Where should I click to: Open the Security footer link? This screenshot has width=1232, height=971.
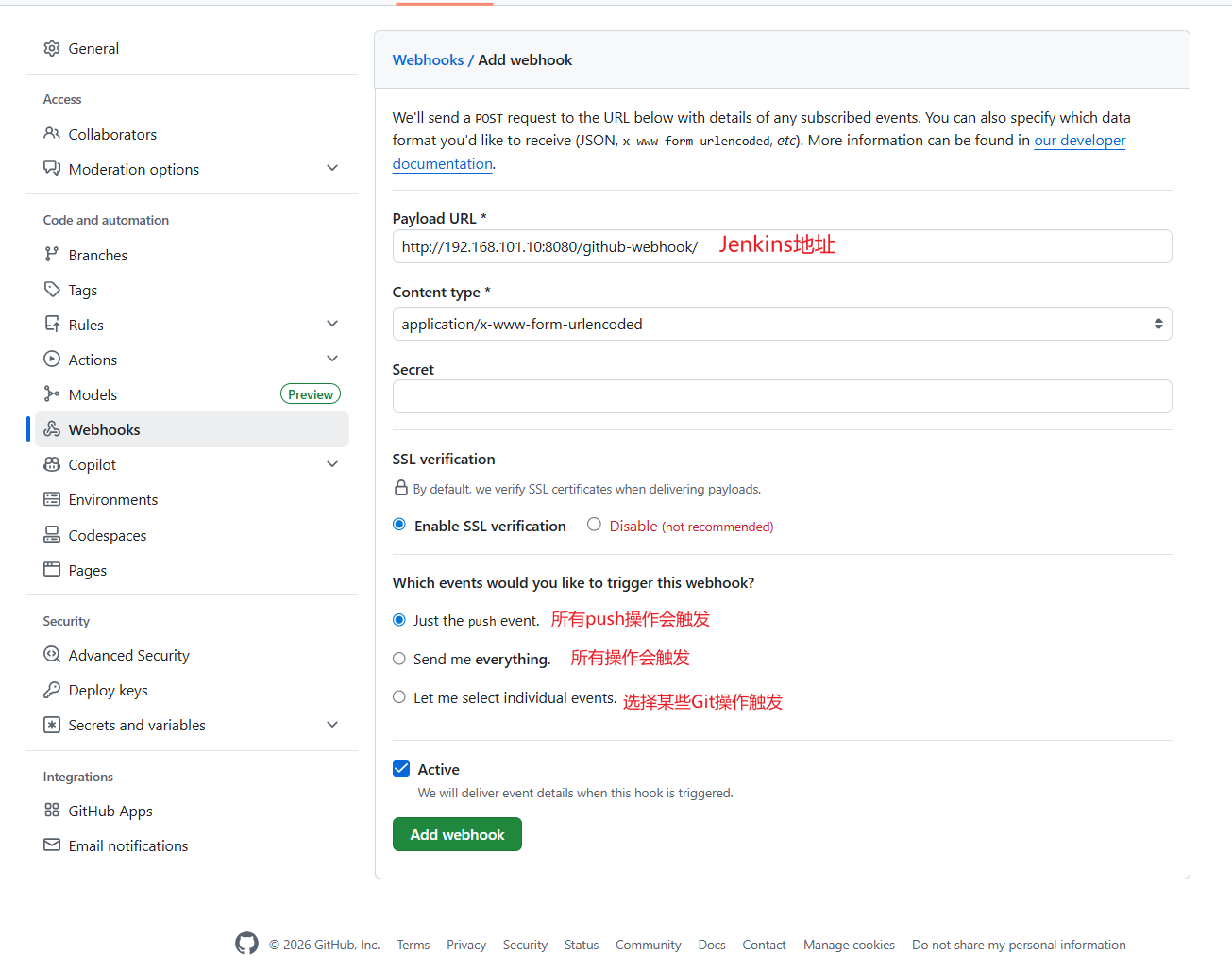click(x=525, y=945)
